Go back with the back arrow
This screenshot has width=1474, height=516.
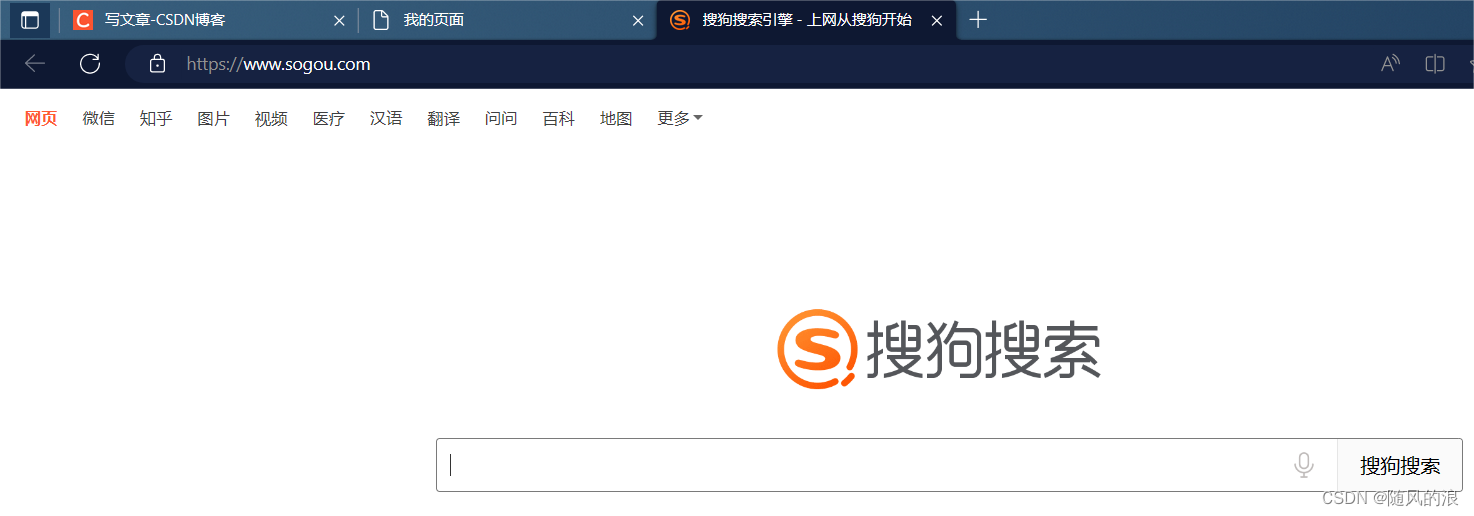tap(35, 64)
